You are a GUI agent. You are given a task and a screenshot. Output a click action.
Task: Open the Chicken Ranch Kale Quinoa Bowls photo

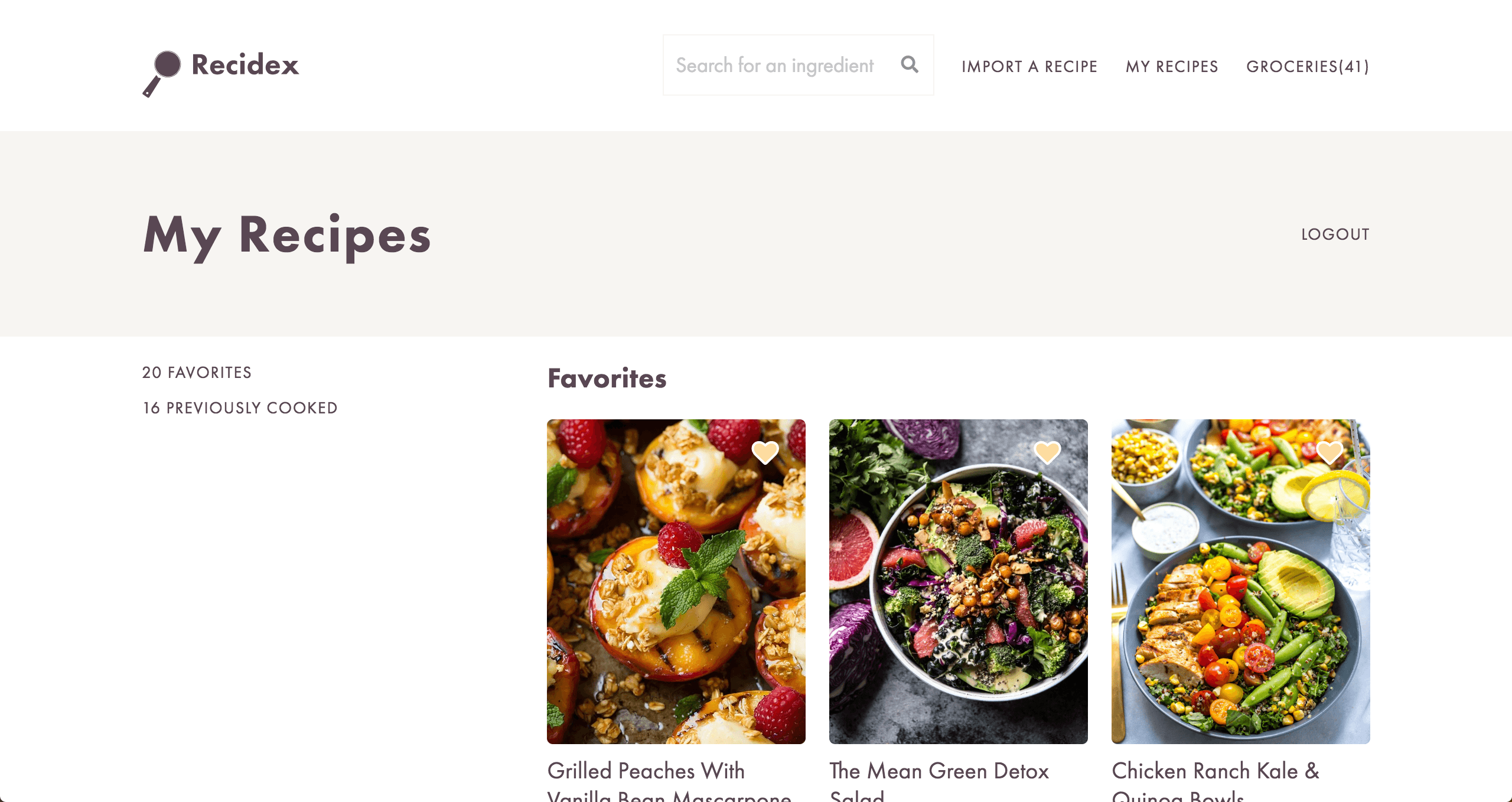[1241, 582]
